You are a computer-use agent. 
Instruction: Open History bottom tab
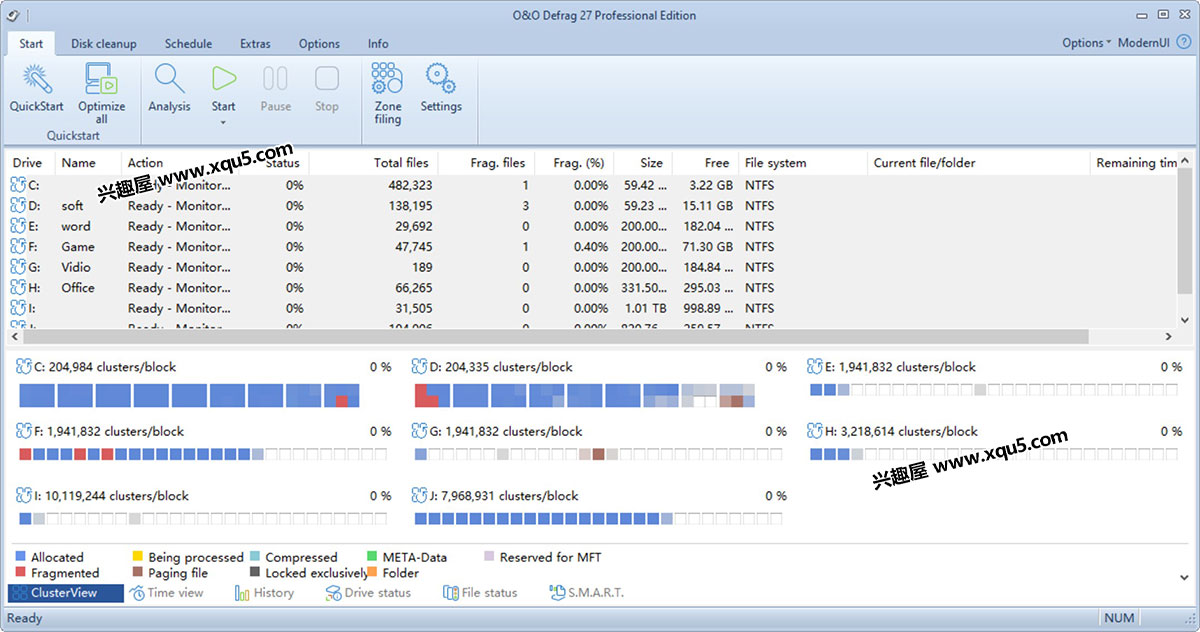[x=265, y=593]
